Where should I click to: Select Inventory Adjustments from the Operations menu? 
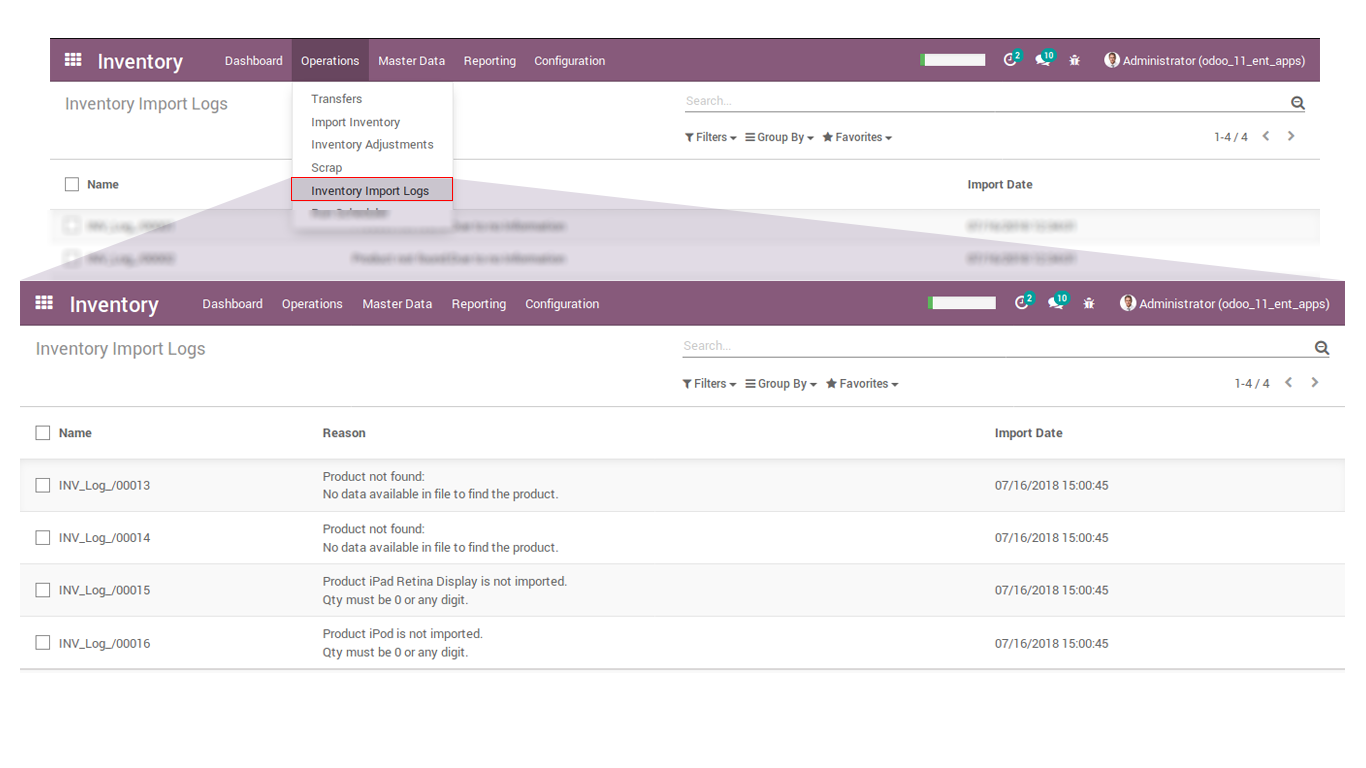click(x=372, y=145)
